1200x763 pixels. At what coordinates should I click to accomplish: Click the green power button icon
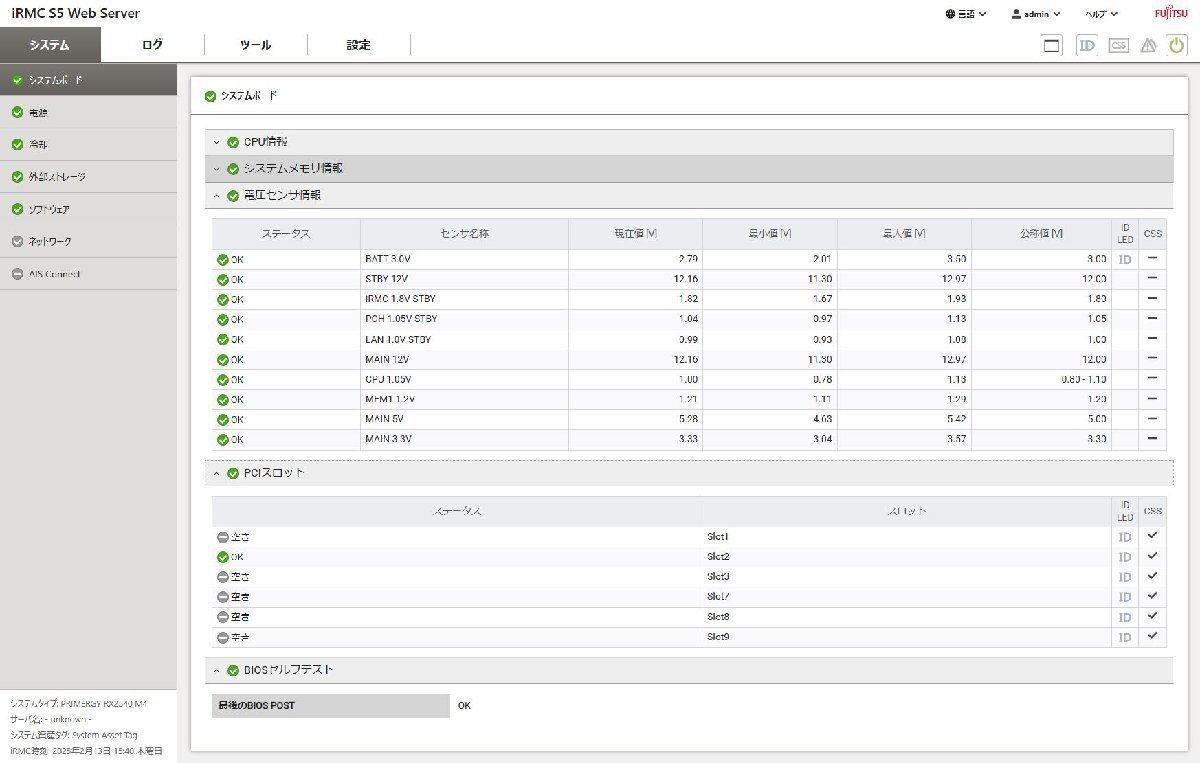click(x=1177, y=45)
